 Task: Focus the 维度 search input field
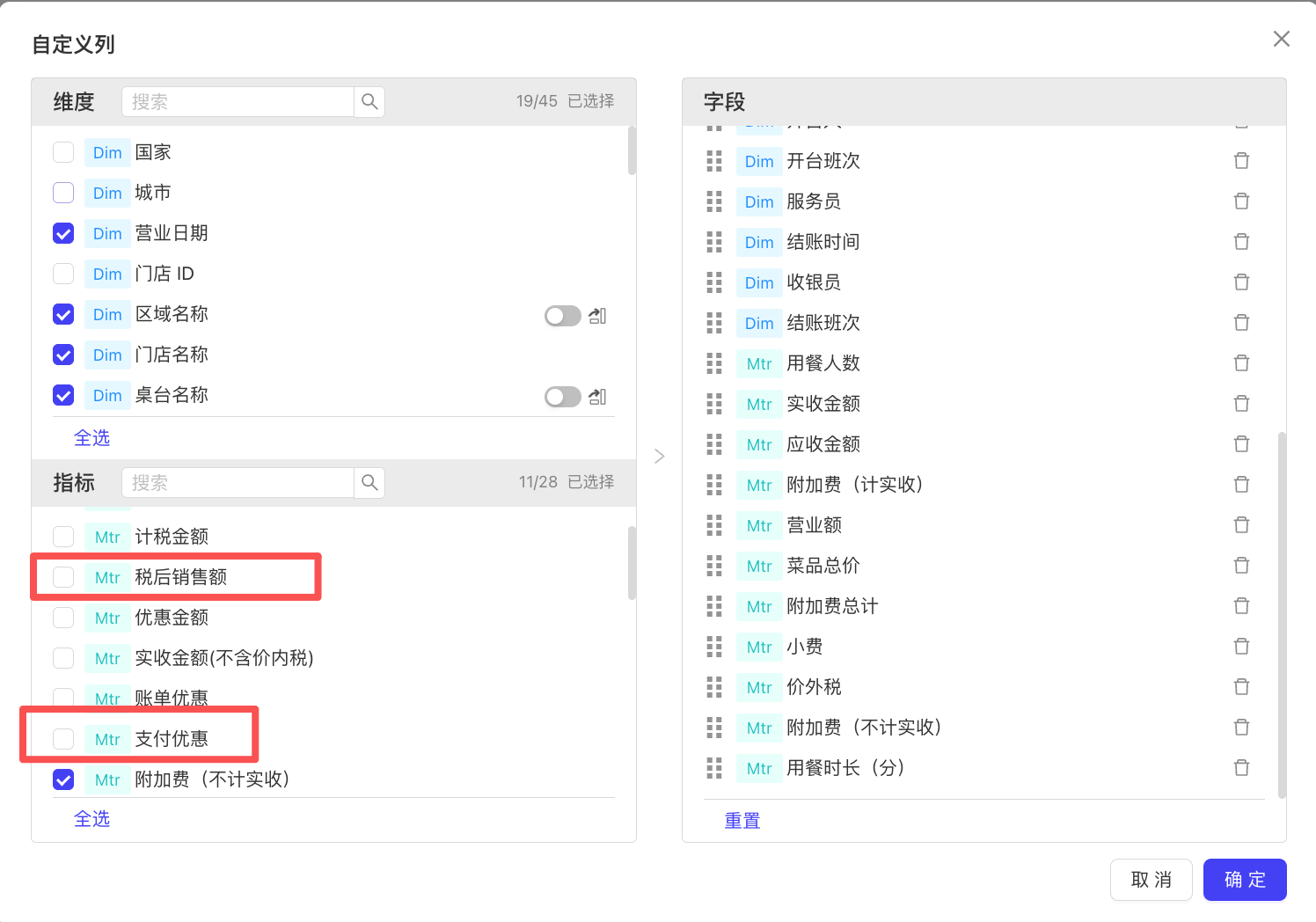(238, 102)
